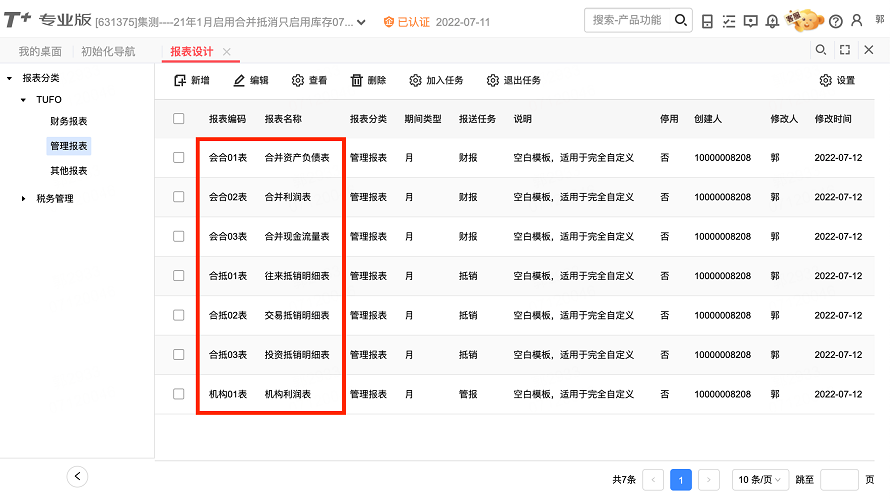Click the 合并现金流量表 report name

pos(297,236)
